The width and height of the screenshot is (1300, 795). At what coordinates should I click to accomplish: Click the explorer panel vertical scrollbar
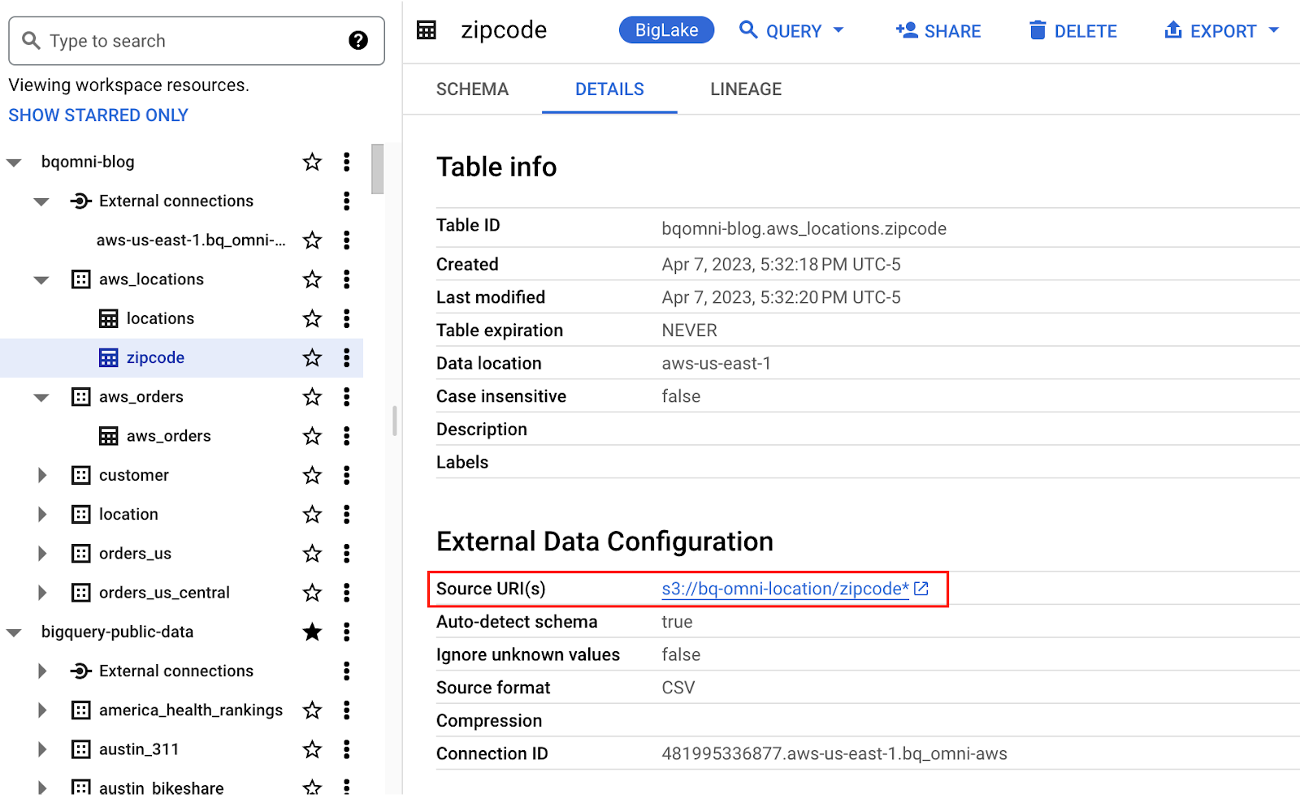(x=378, y=168)
